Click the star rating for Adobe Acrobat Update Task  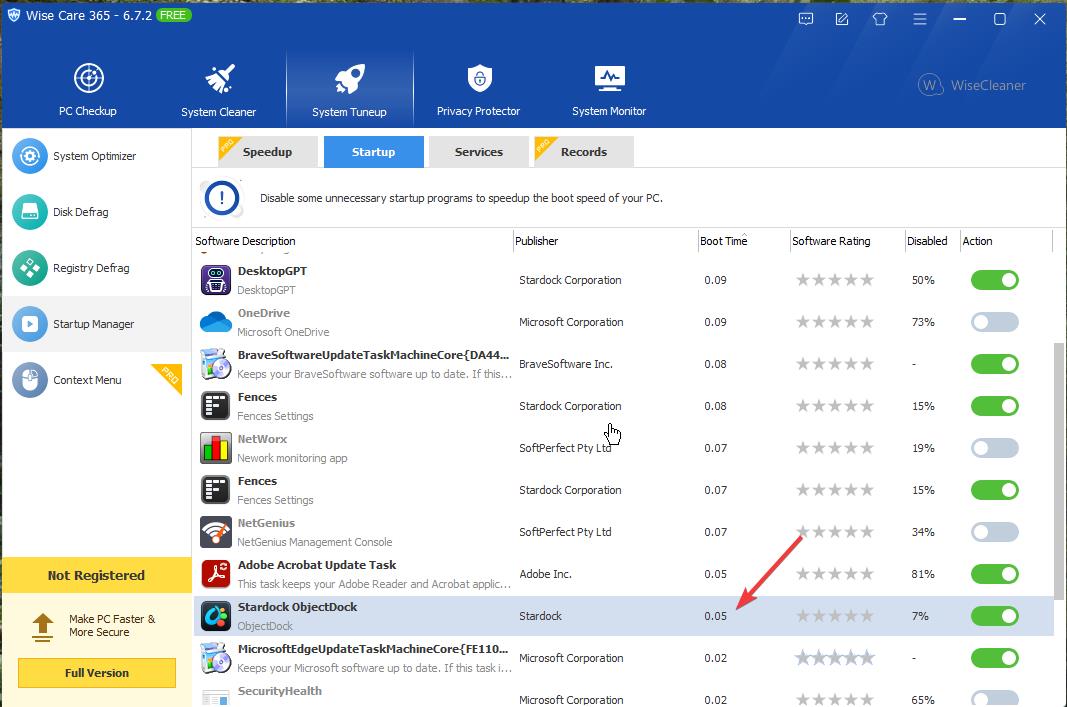(835, 574)
